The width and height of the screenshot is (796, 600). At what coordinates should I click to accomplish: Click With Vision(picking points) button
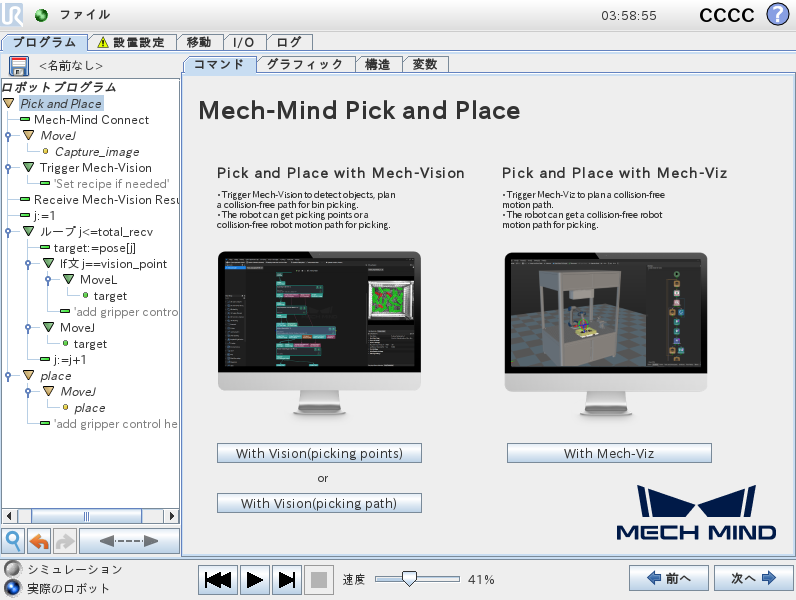[x=319, y=453]
